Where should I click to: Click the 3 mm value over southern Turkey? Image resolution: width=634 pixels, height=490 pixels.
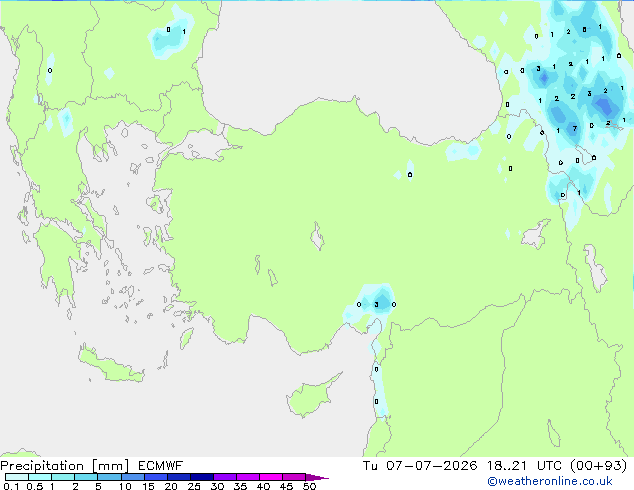click(376, 304)
